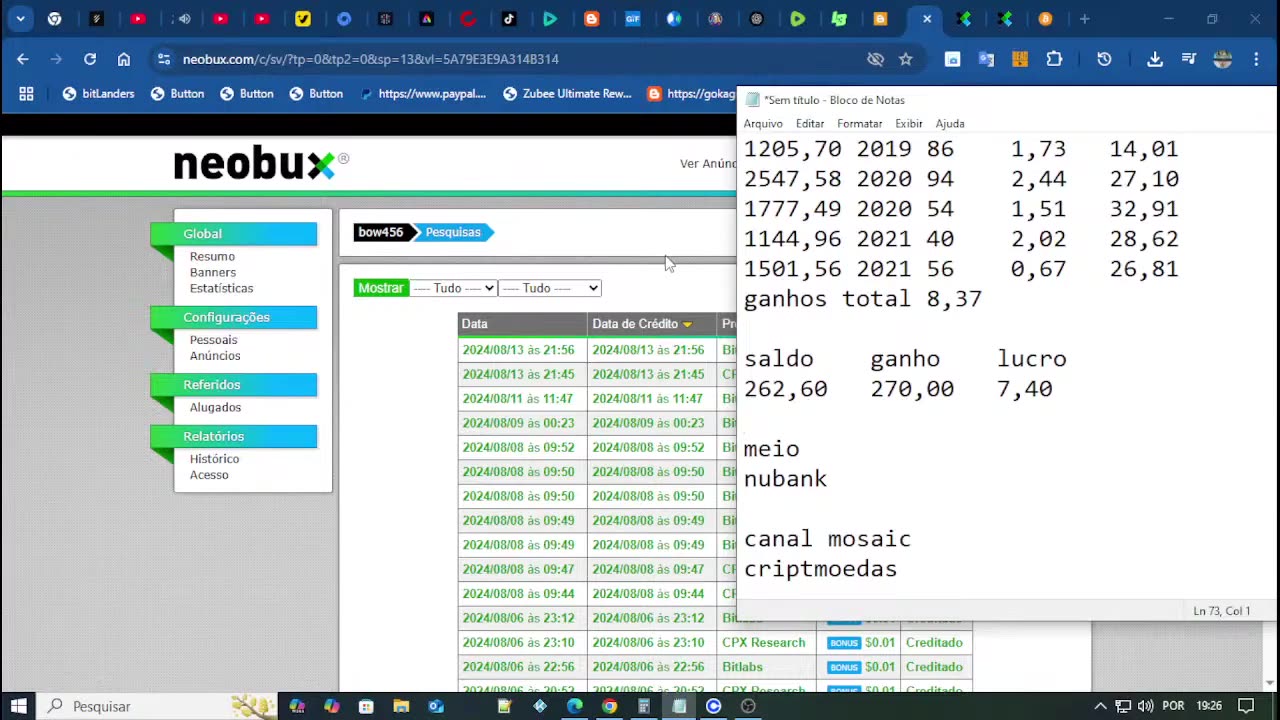Open Notepad's Exibir menu
The image size is (1280, 720).
coord(909,124)
